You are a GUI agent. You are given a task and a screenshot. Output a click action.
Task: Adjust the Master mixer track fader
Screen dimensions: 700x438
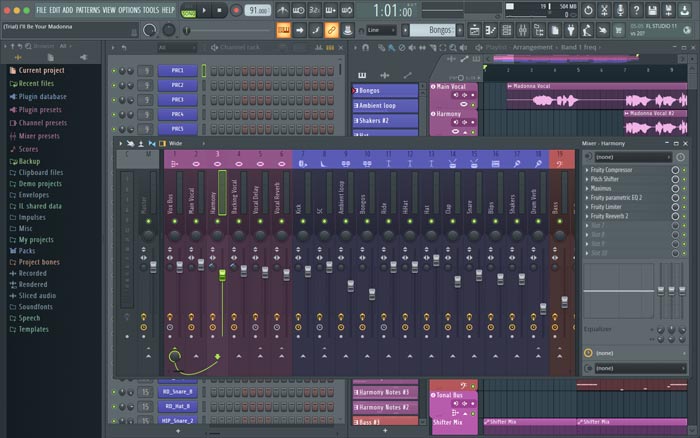(x=153, y=267)
